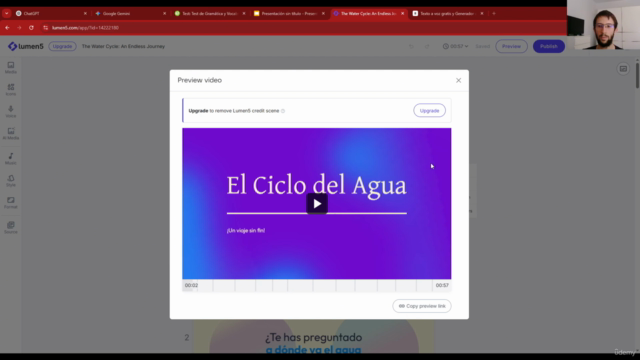
Task: Copy the preview link
Action: [x=422, y=306]
